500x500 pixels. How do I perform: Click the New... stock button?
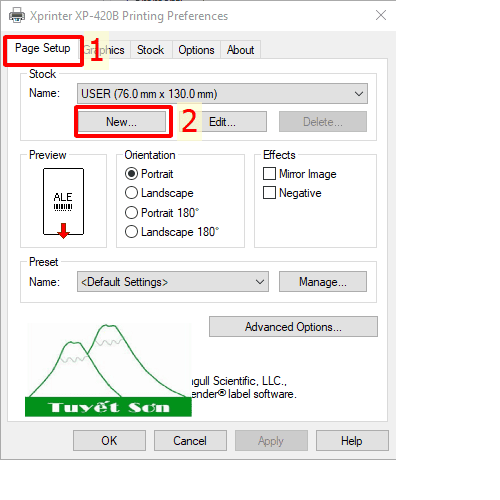(x=122, y=122)
